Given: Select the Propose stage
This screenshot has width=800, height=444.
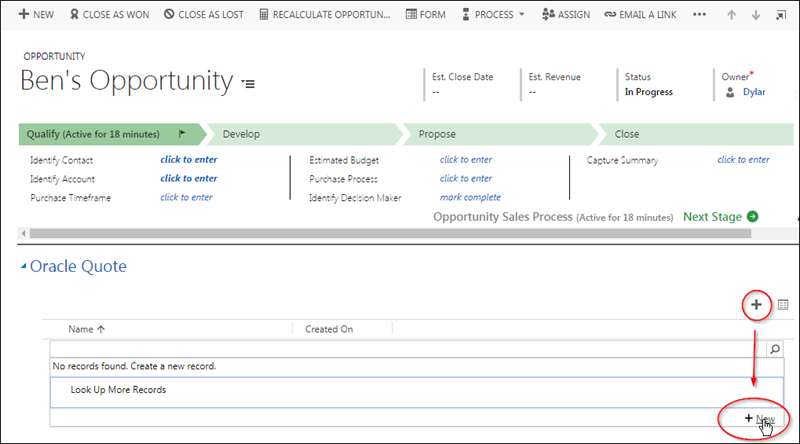Looking at the screenshot, I should (x=438, y=134).
